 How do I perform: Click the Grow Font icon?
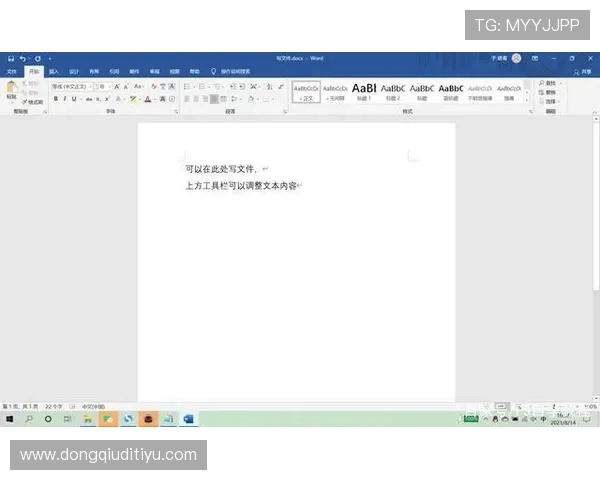(117, 87)
